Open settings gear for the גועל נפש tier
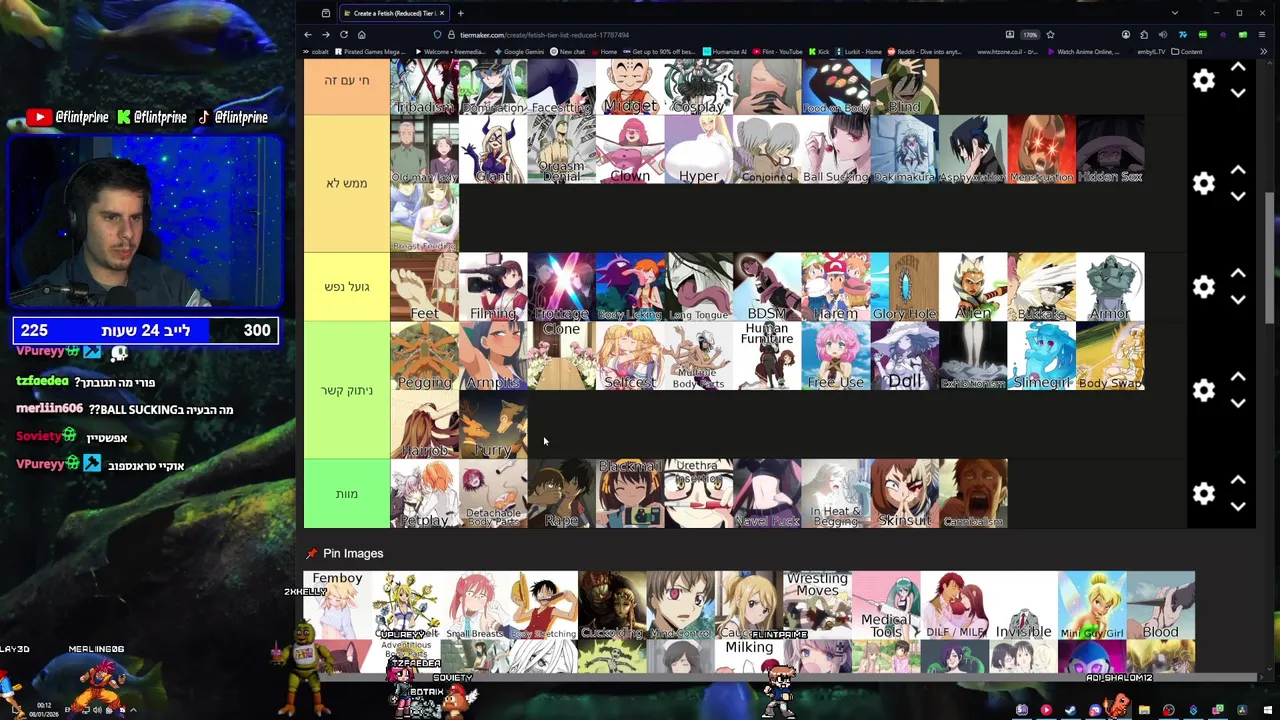This screenshot has height=720, width=1280. 1204,287
